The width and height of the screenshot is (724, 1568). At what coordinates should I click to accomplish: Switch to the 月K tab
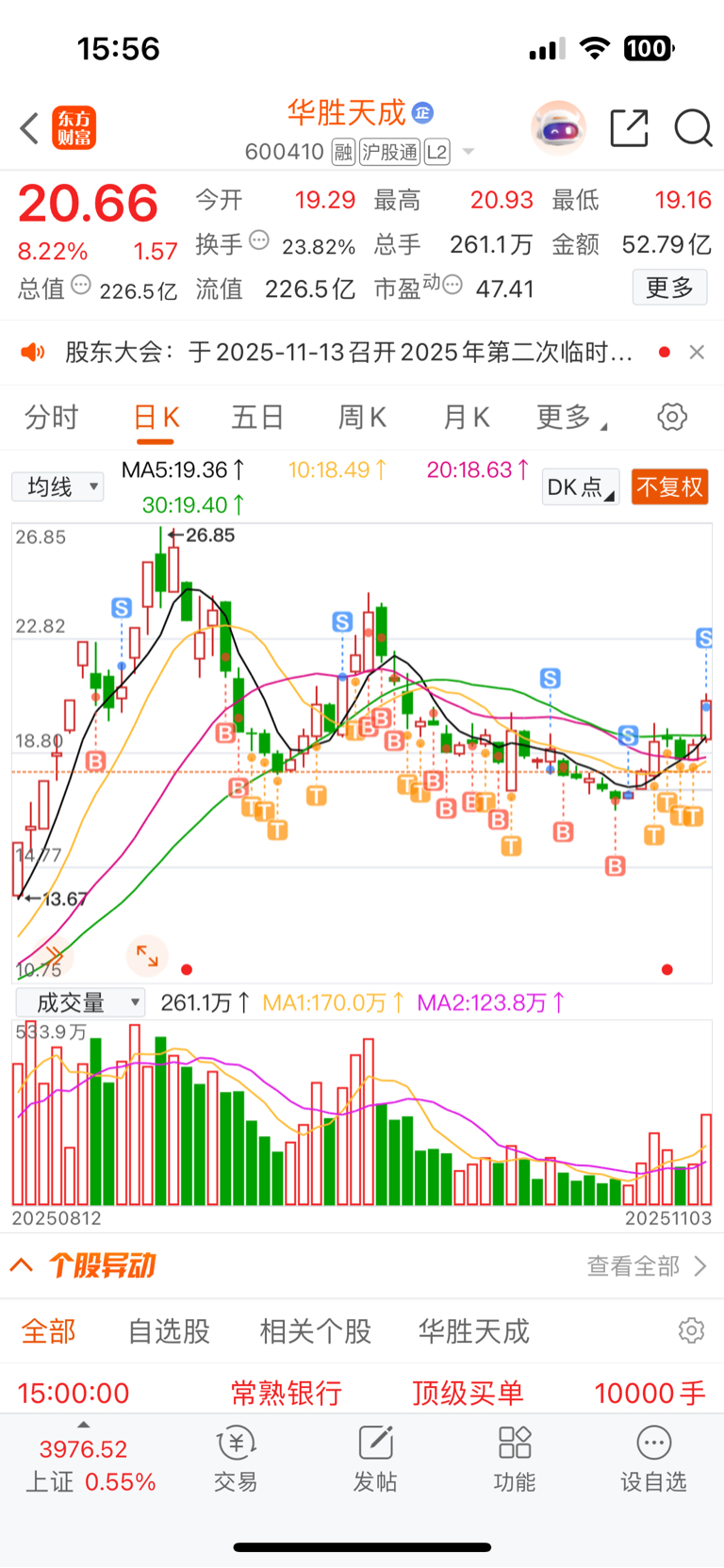pos(466,417)
